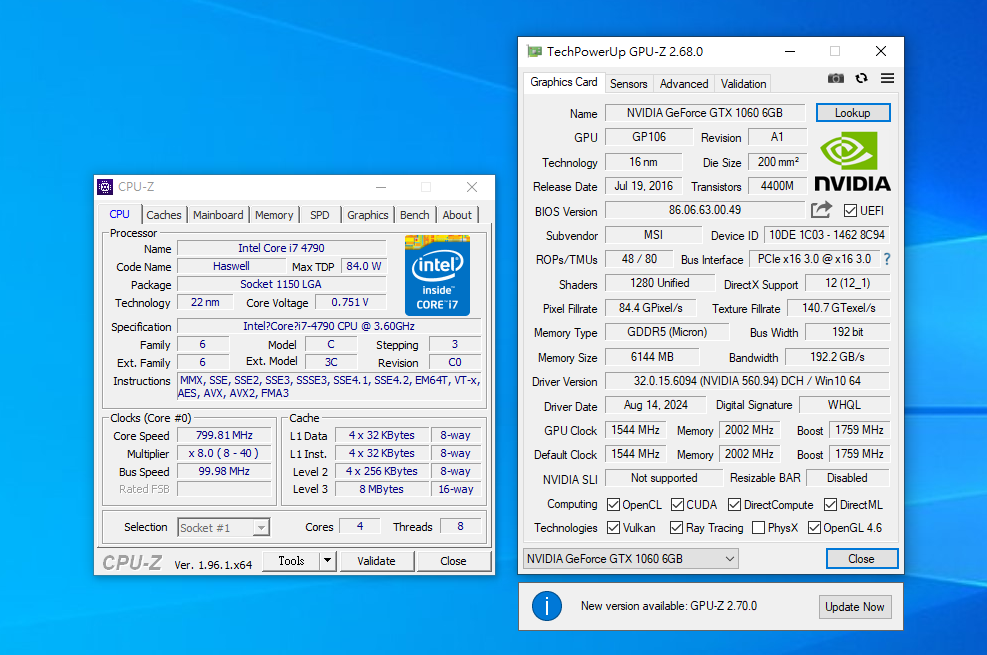Toggle the DirectCompute checkbox
Screen dimensions: 987x655
coord(734,505)
